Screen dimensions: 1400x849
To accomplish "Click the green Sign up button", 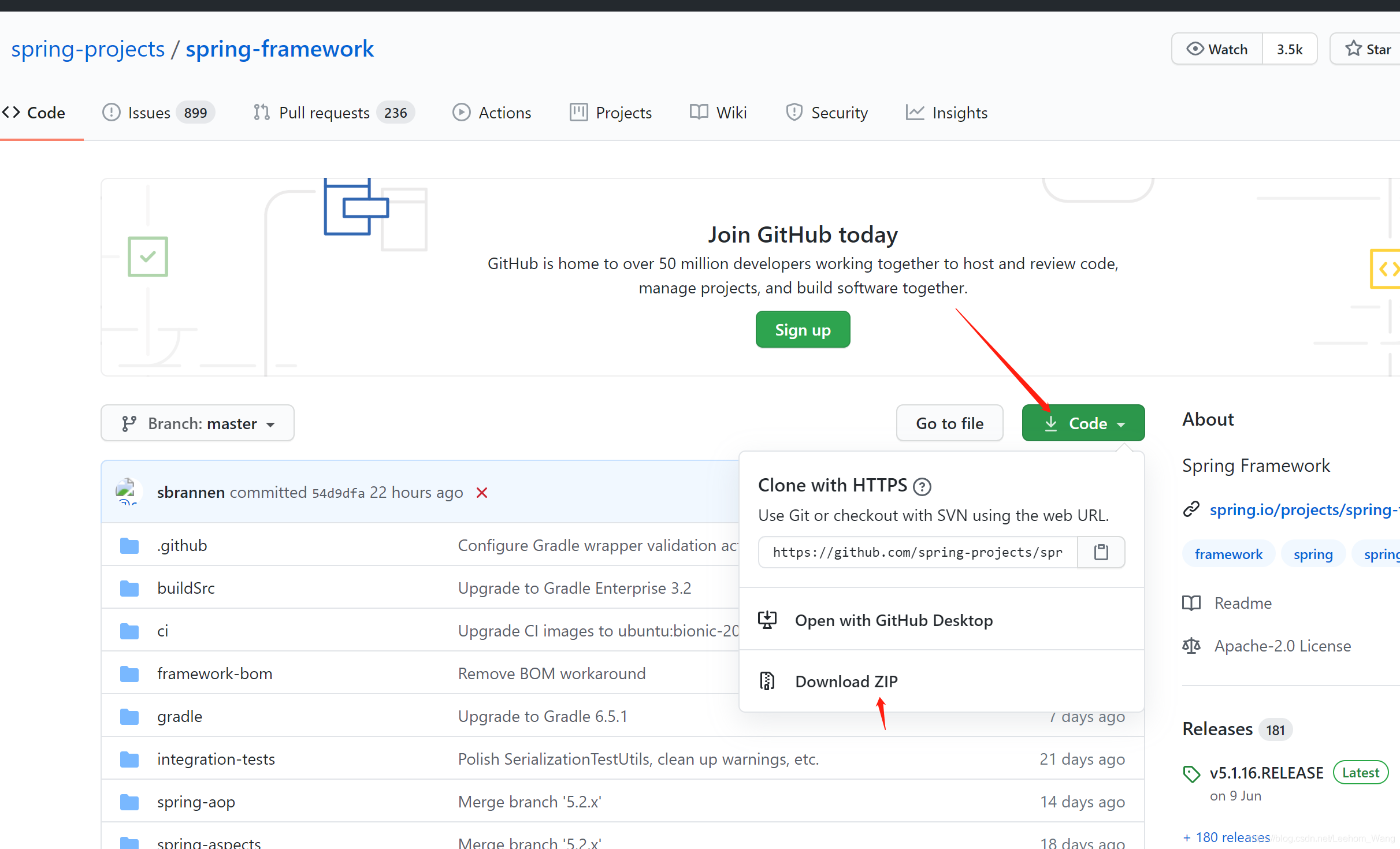I will 803,330.
